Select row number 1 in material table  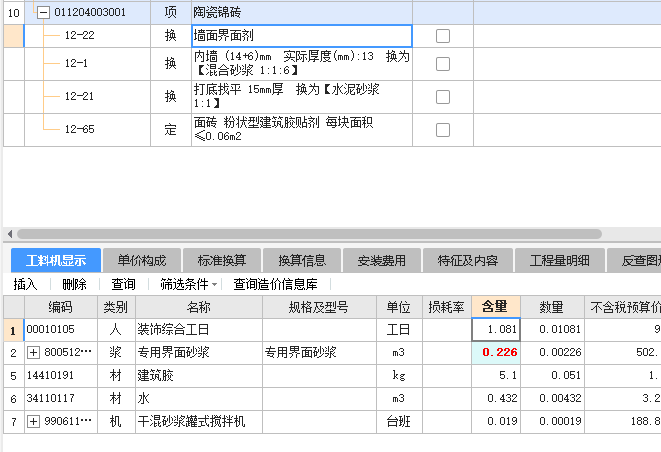pyautogui.click(x=14, y=330)
